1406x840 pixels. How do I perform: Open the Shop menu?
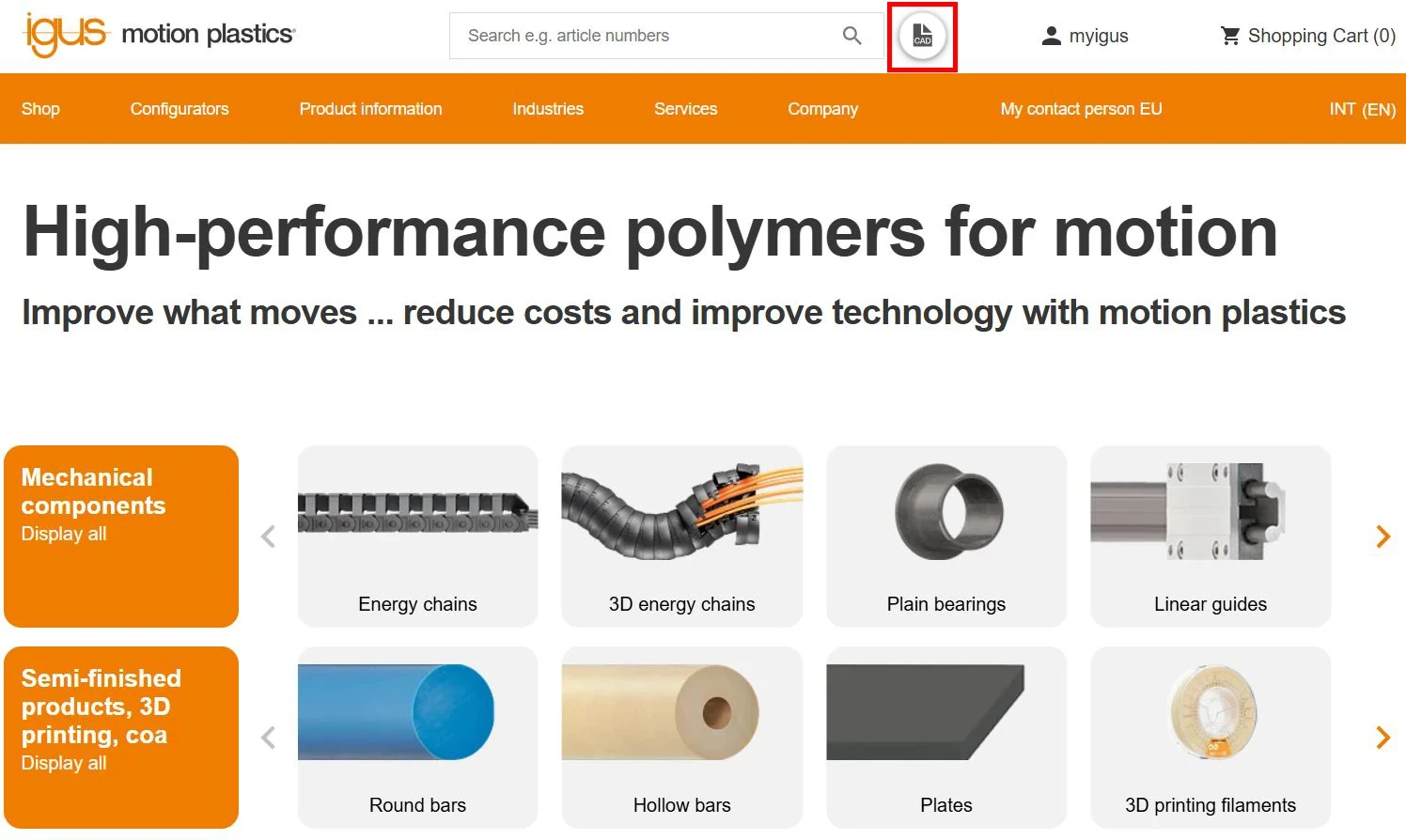click(40, 109)
